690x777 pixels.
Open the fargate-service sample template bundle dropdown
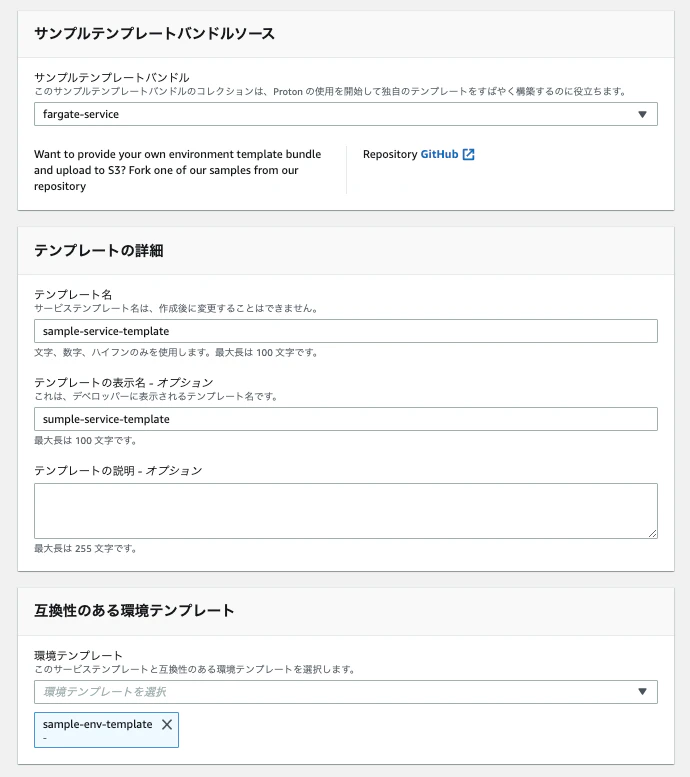(345, 114)
